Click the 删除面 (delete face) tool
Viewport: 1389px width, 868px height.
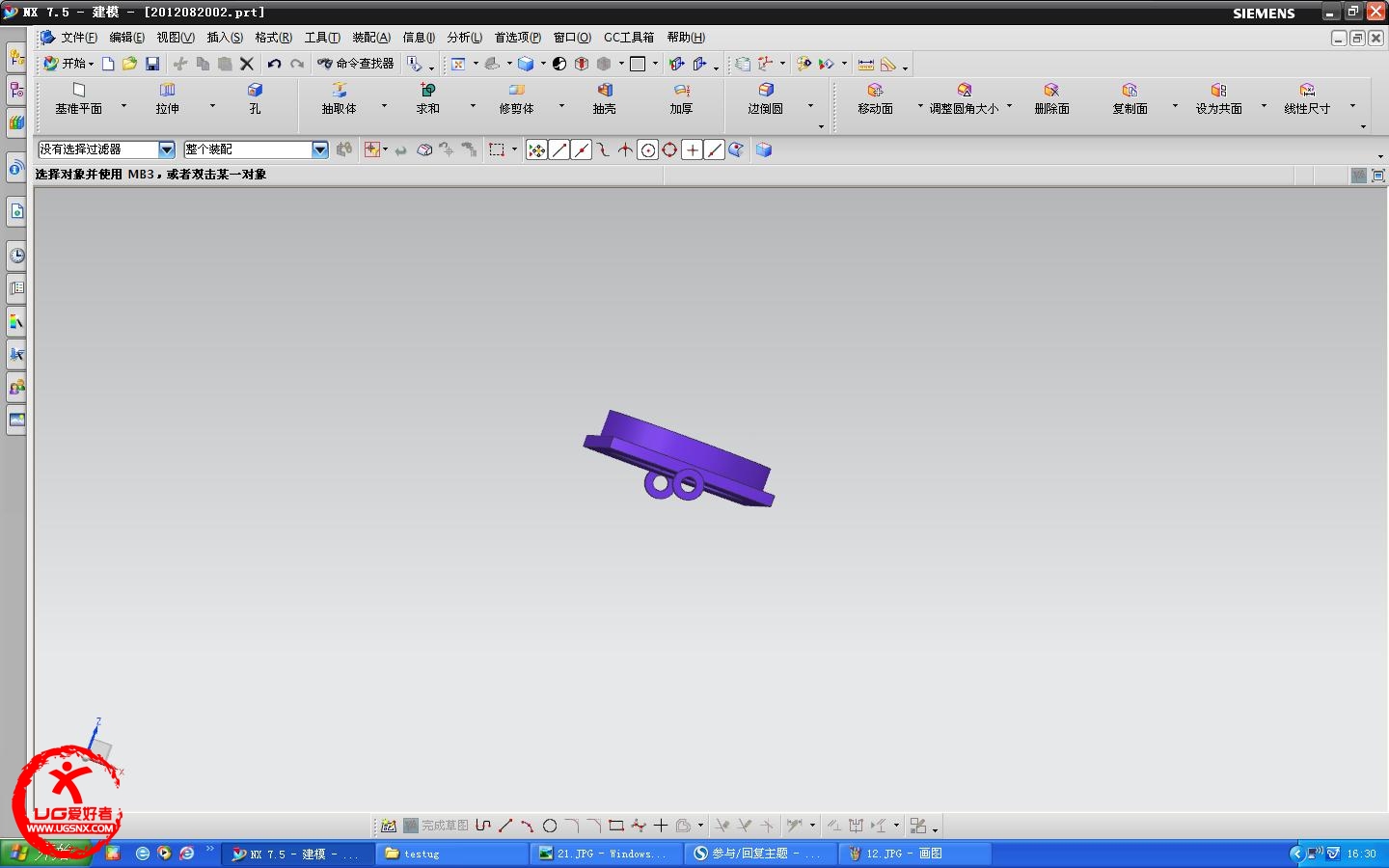[1051, 99]
